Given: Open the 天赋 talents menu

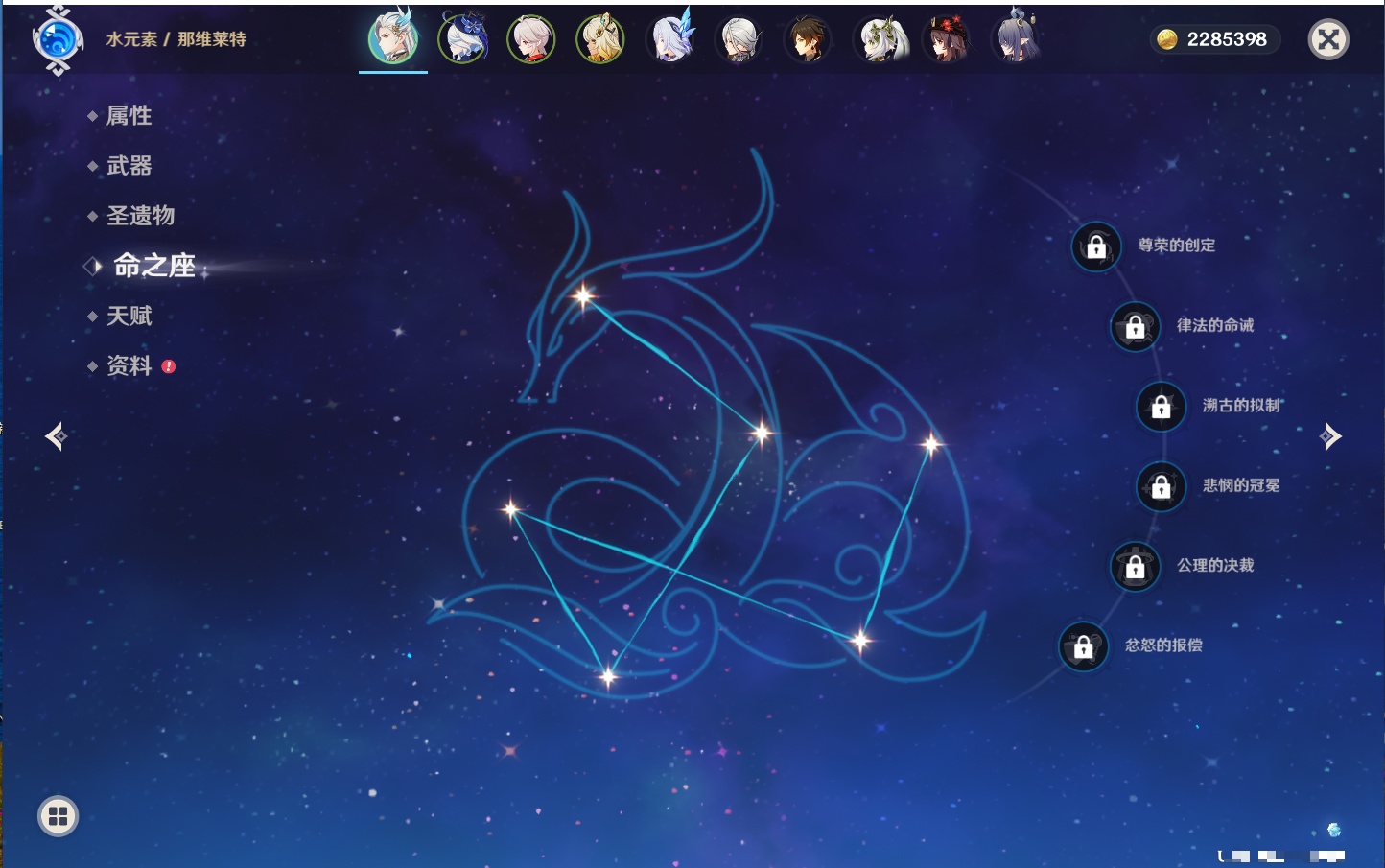Looking at the screenshot, I should click(x=129, y=316).
